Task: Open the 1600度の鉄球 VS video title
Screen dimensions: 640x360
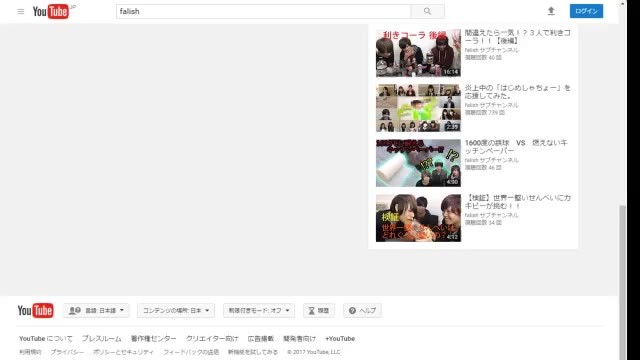Action: click(516, 147)
